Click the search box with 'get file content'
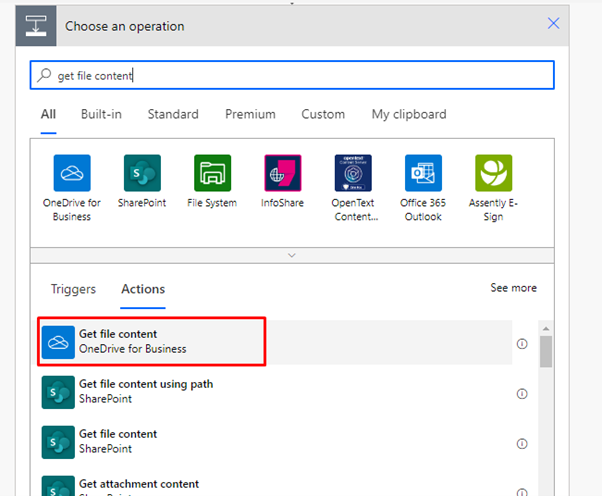602x496 pixels. click(x=292, y=75)
